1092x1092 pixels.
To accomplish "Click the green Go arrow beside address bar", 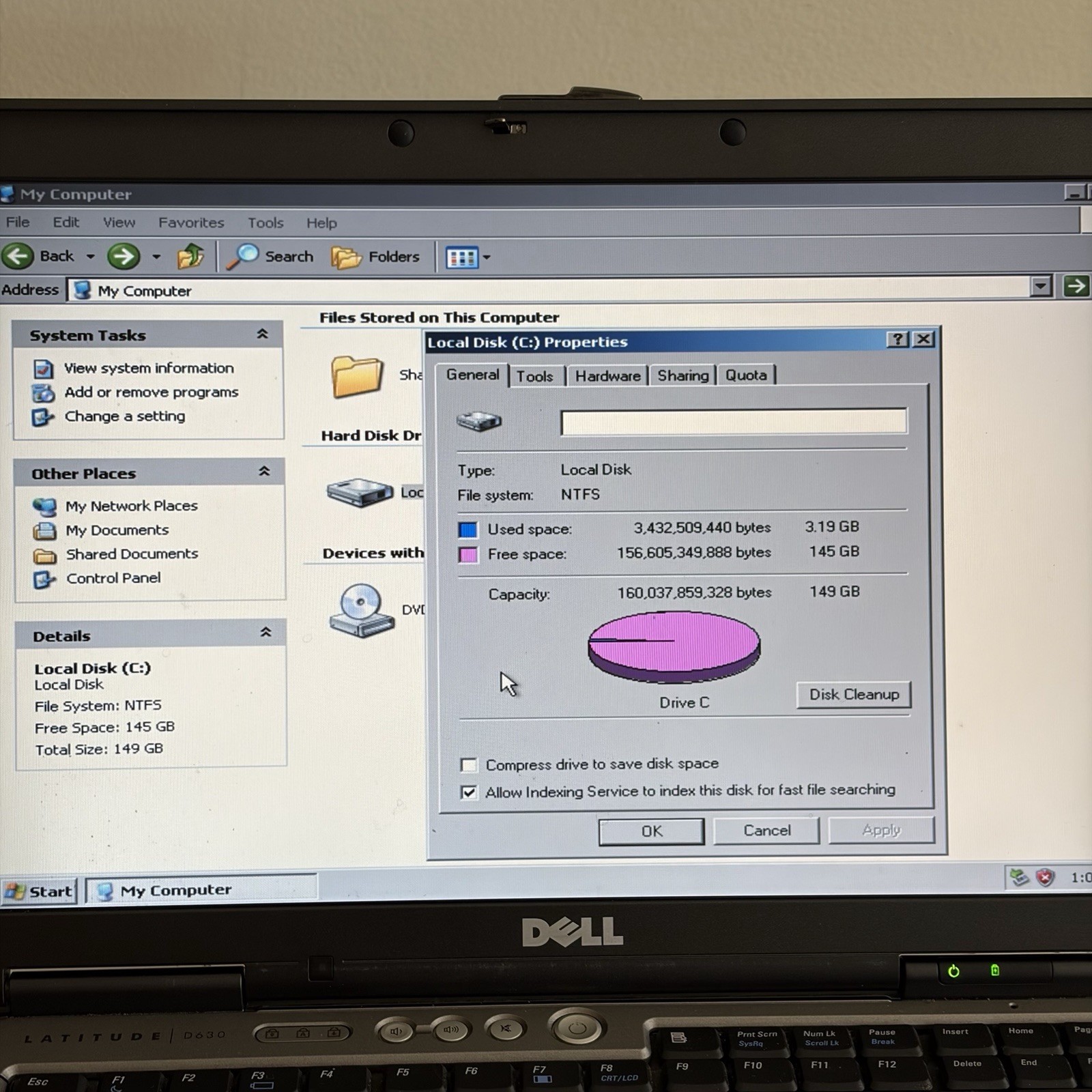I will (1076, 286).
